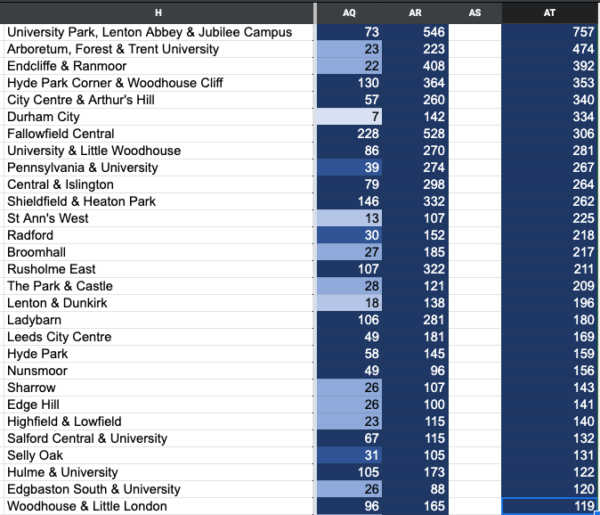Select column AT header
The image size is (600, 515).
[549, 13]
